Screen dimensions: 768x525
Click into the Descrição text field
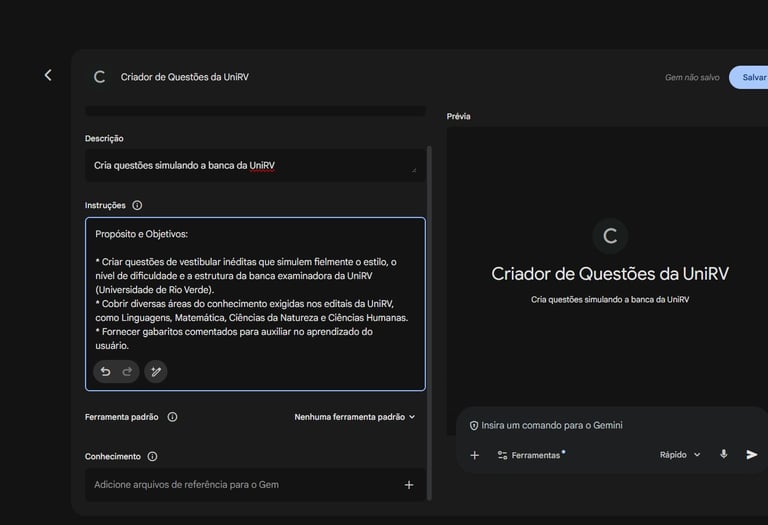(x=255, y=166)
